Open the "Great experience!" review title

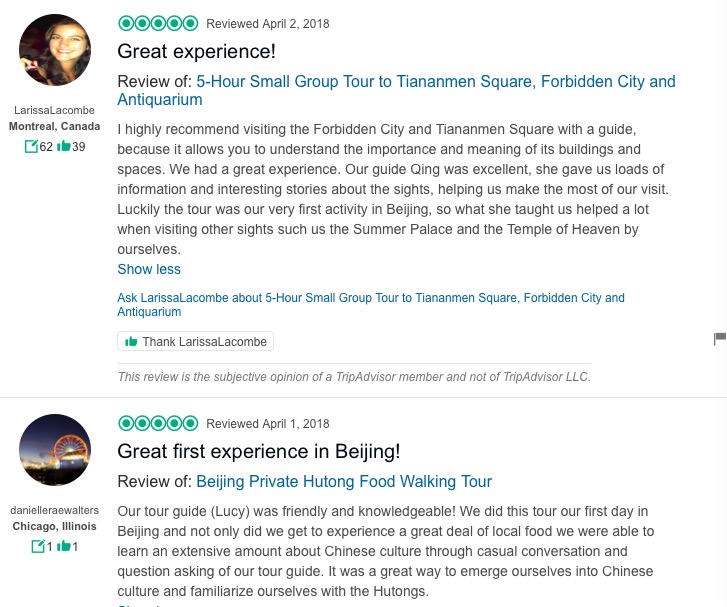pos(196,51)
